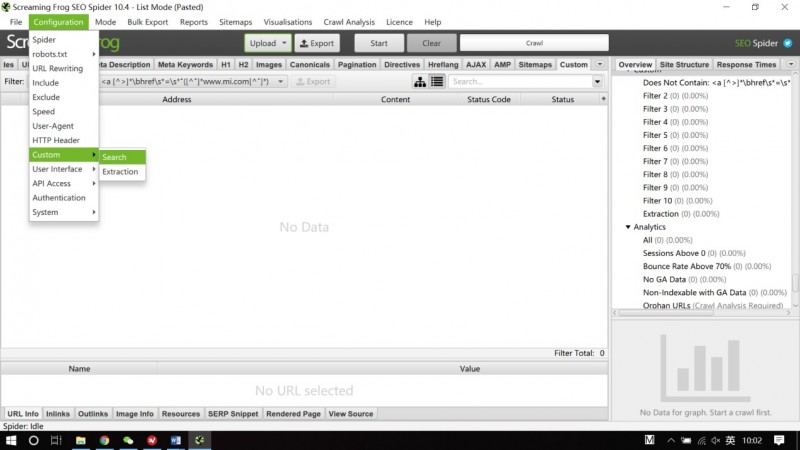
Task: Open Word from the taskbar
Action: (x=176, y=440)
